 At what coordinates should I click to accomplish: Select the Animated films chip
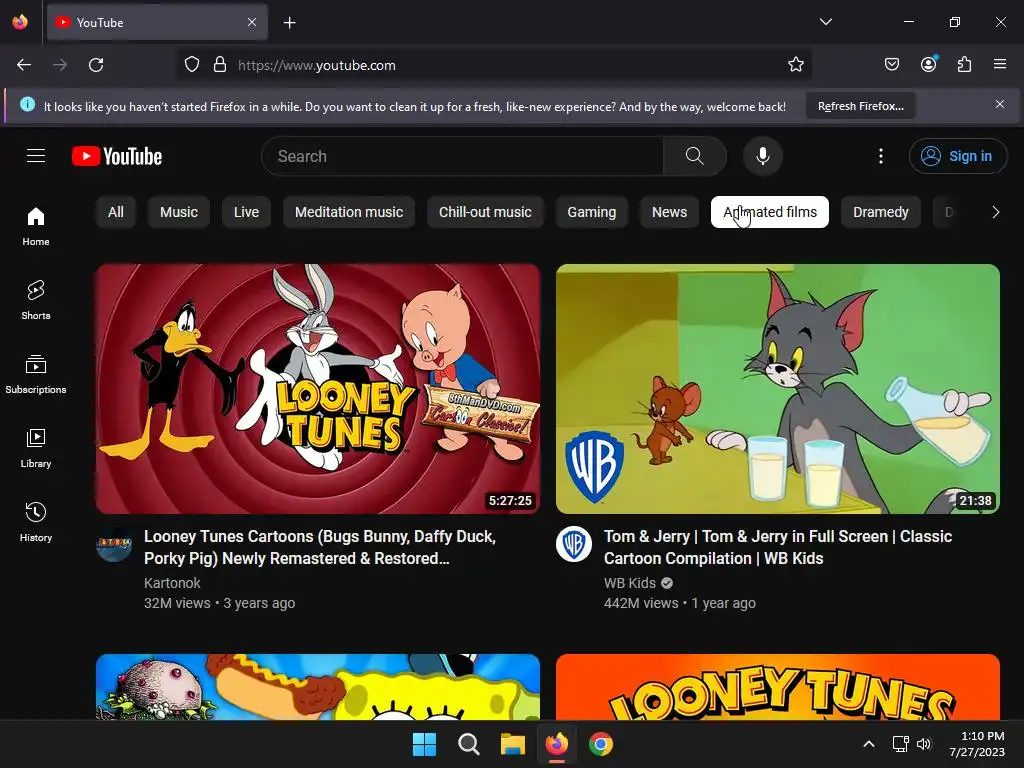pyautogui.click(x=770, y=212)
